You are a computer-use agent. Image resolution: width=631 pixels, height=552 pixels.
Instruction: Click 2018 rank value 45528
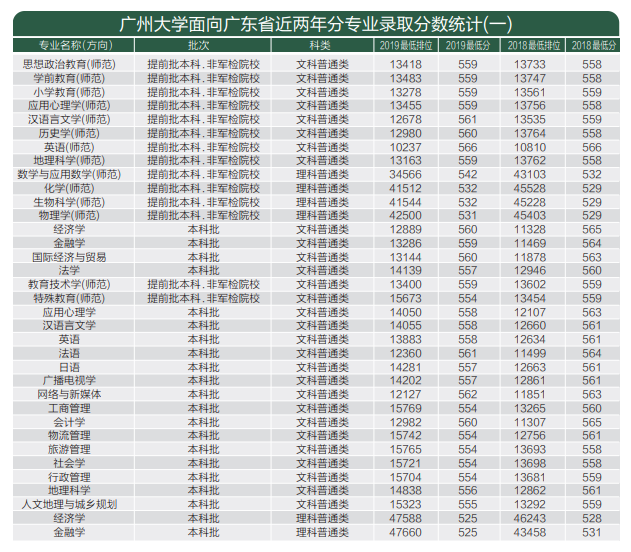pyautogui.click(x=530, y=188)
